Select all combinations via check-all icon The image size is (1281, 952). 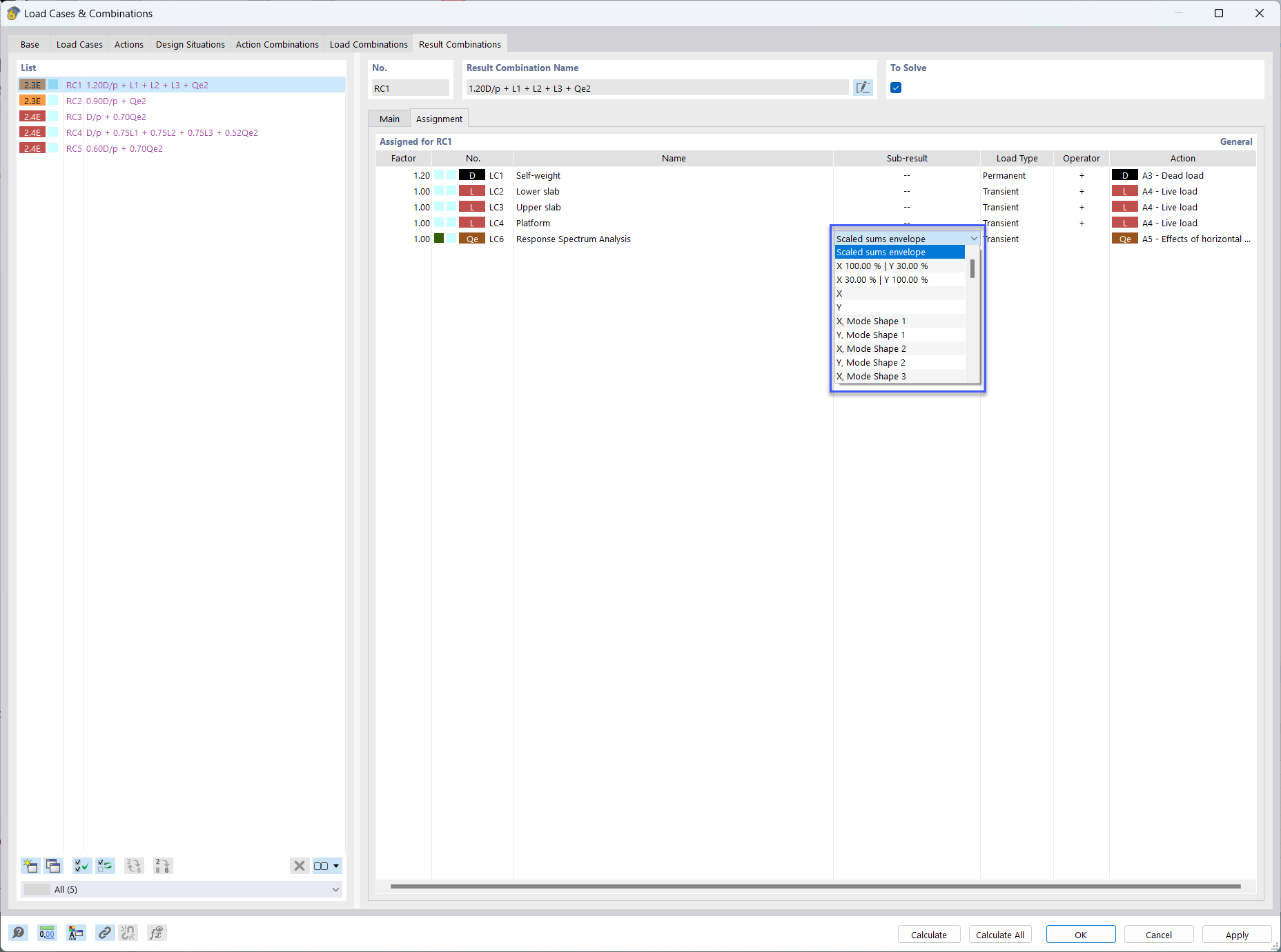[81, 866]
